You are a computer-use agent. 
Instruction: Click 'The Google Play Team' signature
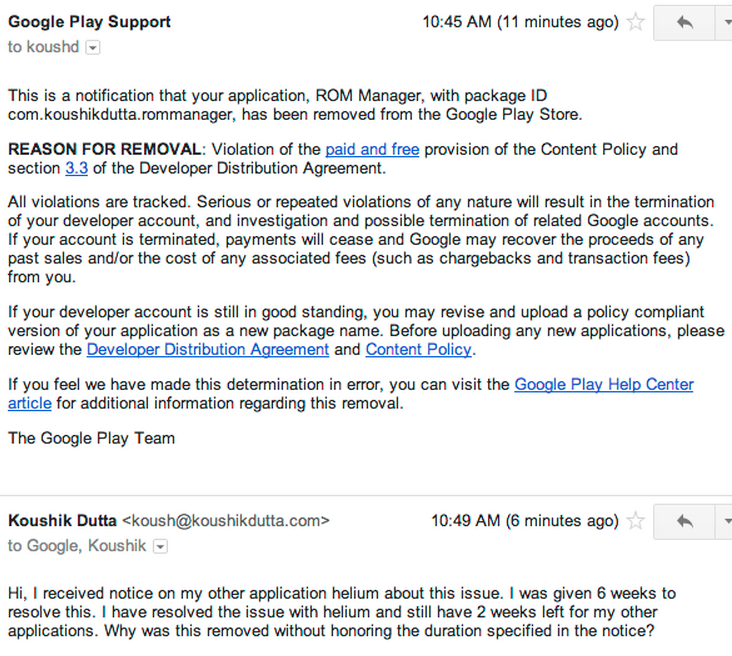pyautogui.click(x=92, y=438)
